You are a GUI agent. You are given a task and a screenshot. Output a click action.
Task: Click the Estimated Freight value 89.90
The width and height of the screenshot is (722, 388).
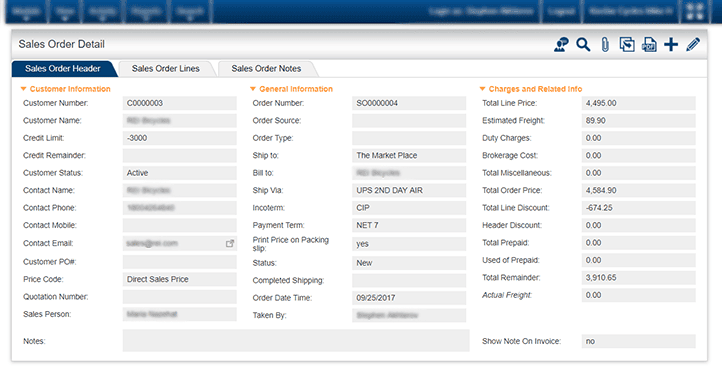[638, 121]
